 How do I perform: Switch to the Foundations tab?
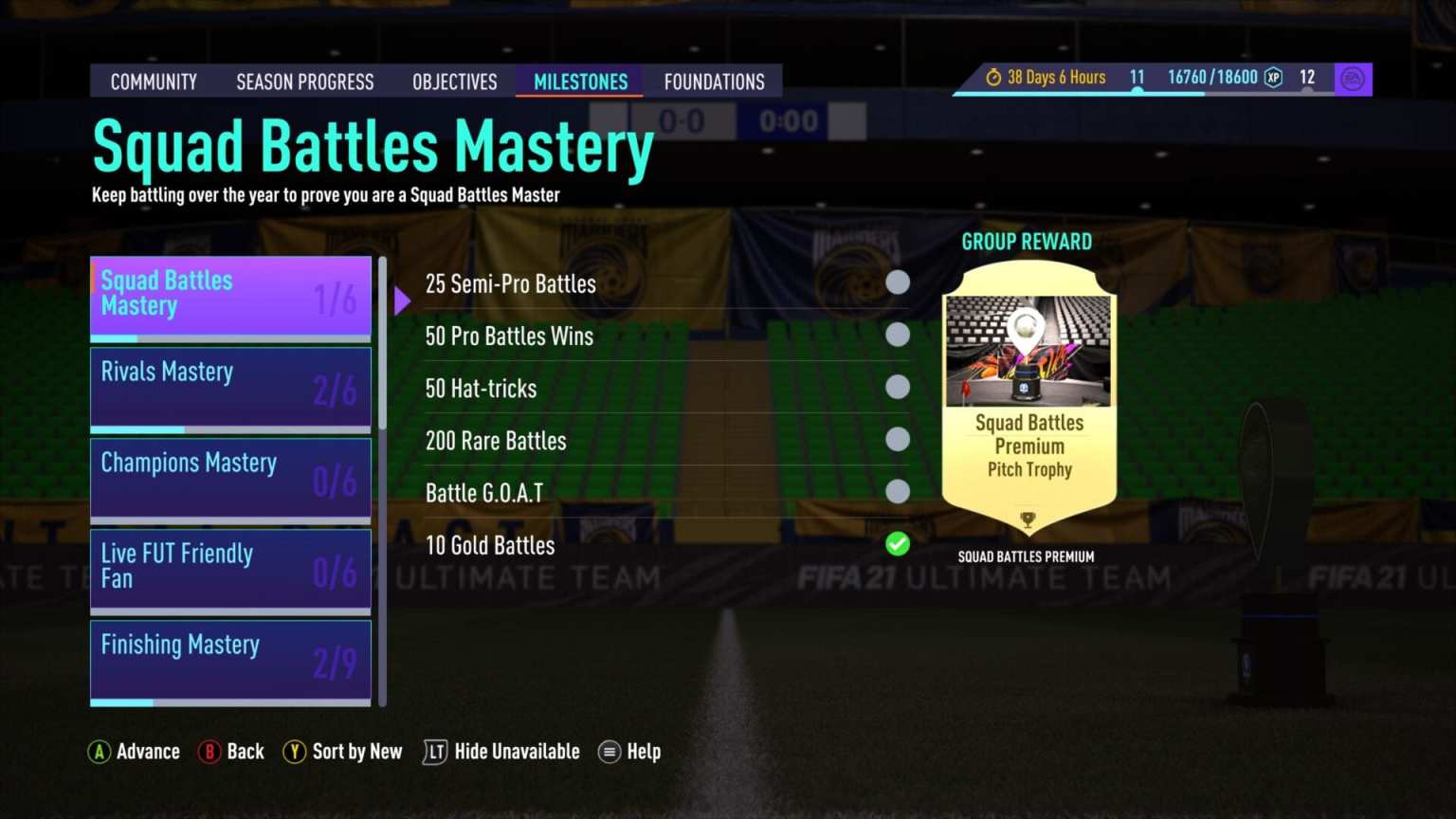[x=714, y=82]
